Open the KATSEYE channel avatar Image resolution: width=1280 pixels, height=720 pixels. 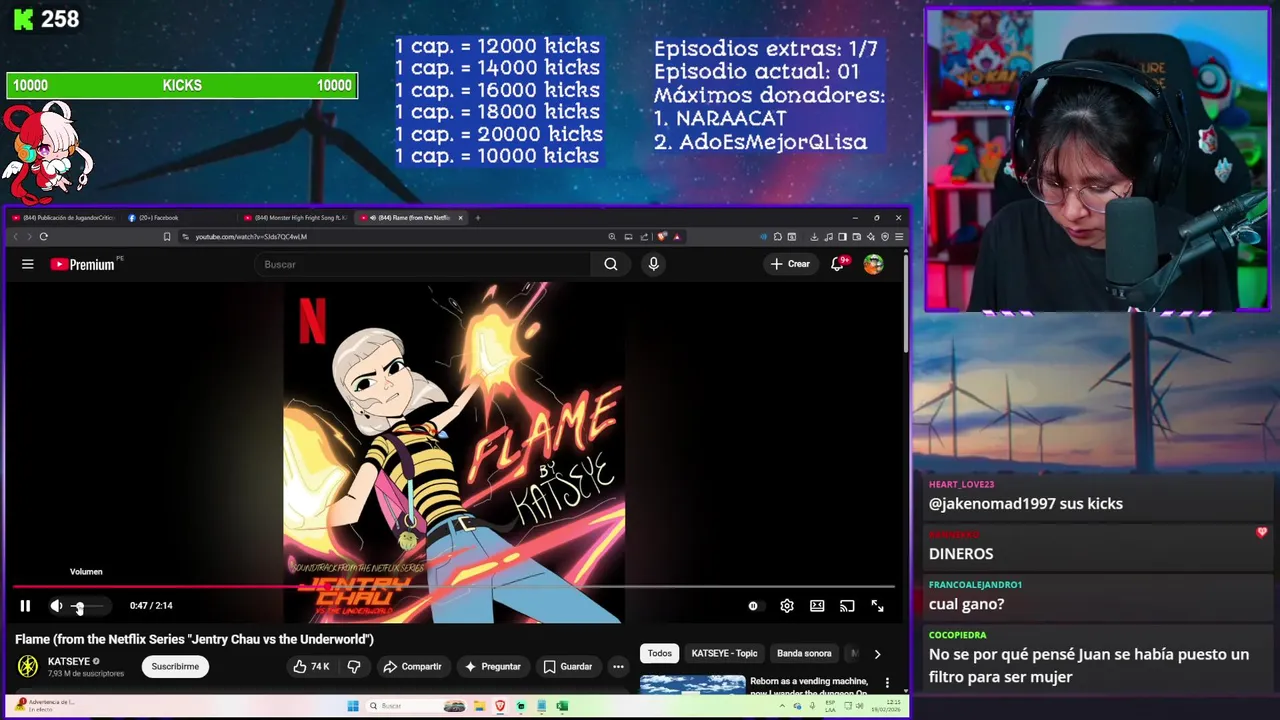(x=28, y=666)
